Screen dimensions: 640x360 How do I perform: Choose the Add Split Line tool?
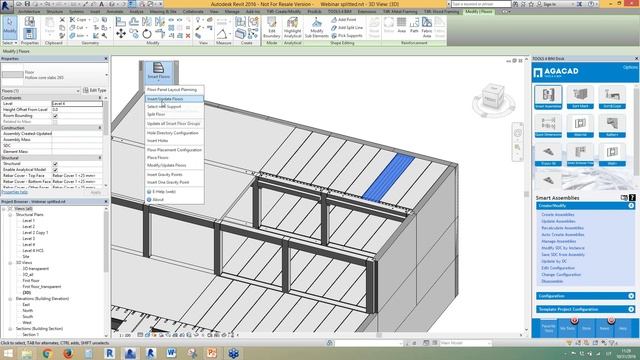coord(347,27)
